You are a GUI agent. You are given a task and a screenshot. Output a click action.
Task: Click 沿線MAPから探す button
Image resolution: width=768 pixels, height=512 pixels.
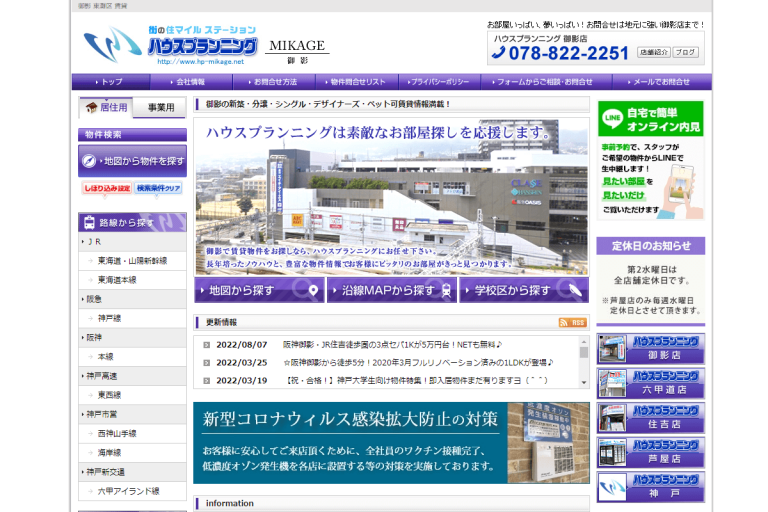(x=392, y=290)
